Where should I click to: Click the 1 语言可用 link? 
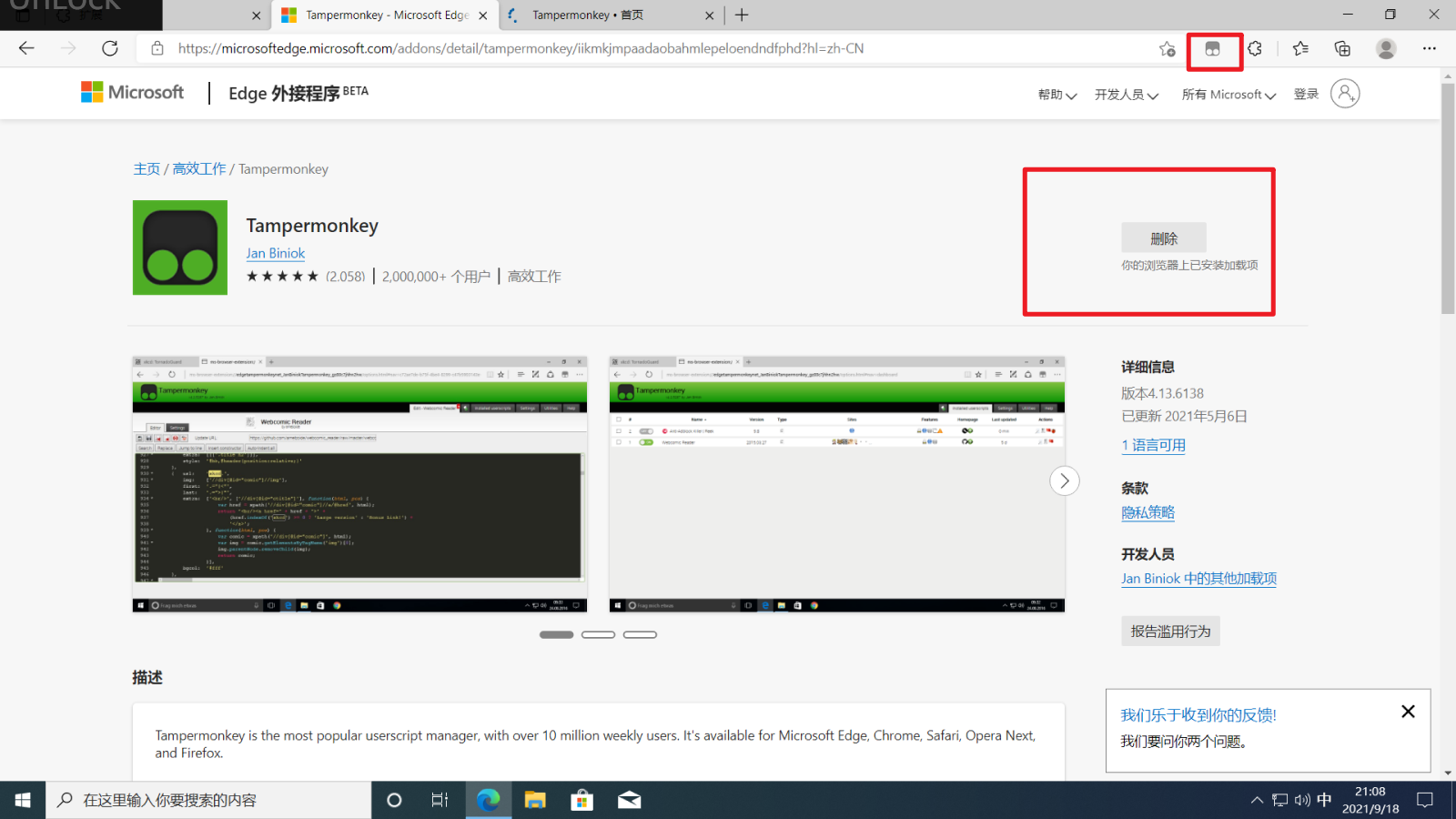point(1153,445)
